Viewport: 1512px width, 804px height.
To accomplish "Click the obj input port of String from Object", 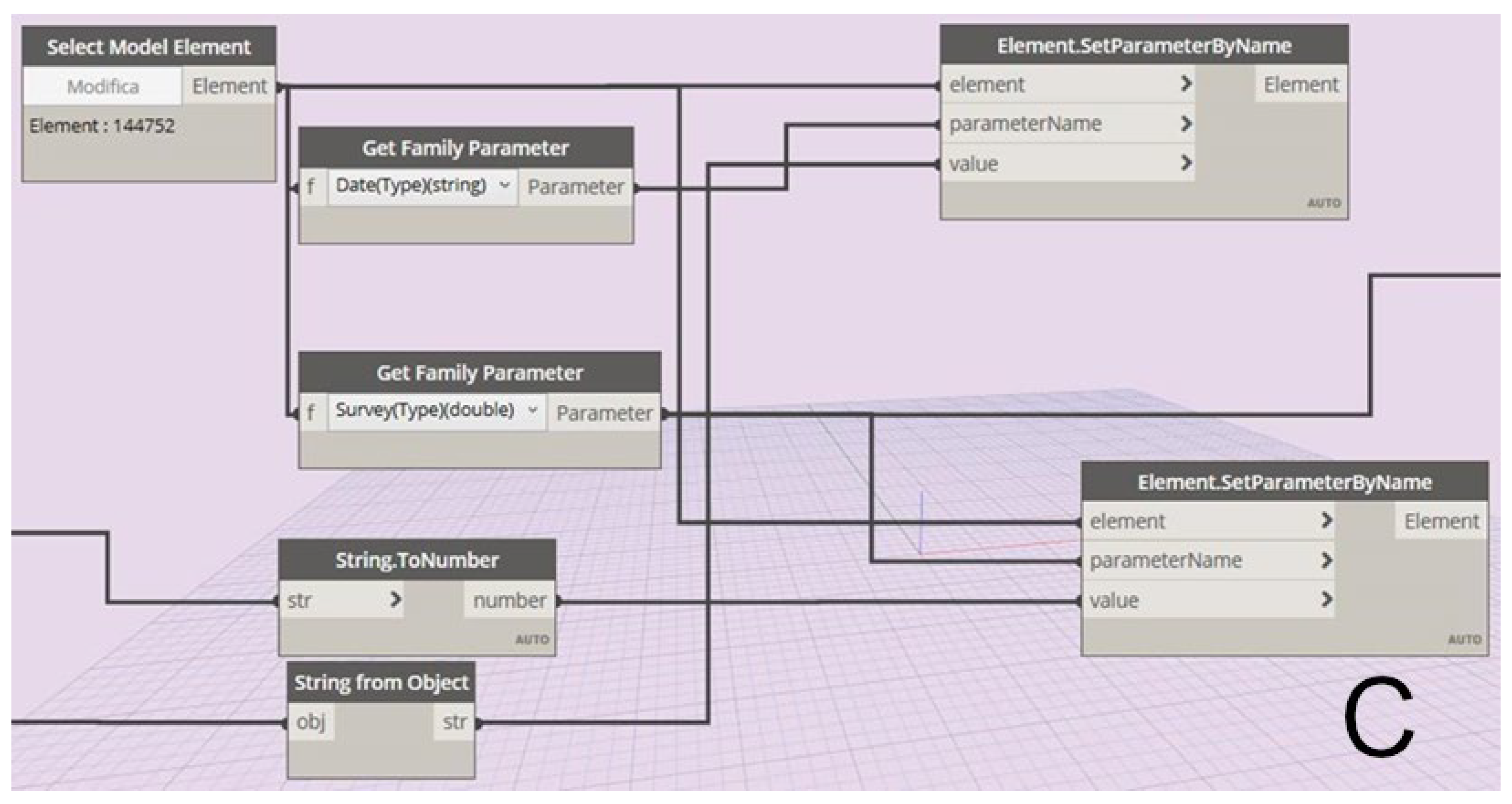I will pyautogui.click(x=311, y=722).
